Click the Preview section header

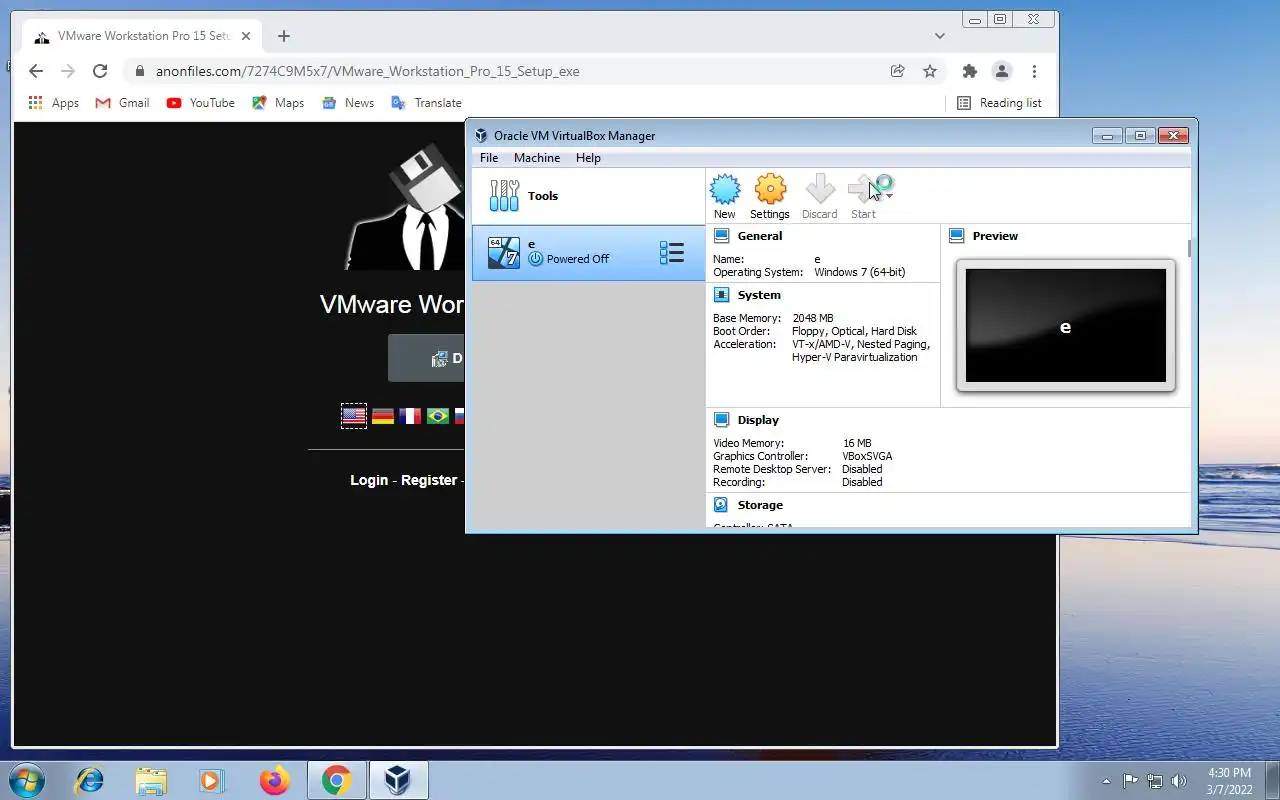[995, 236]
